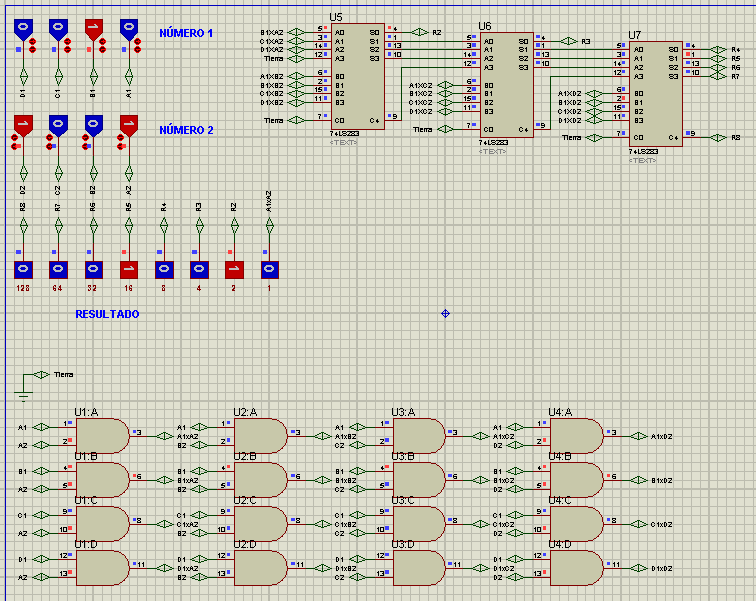This screenshot has height=601, width=756.
Task: Select the R7 output terminal of U7
Action: (718, 76)
